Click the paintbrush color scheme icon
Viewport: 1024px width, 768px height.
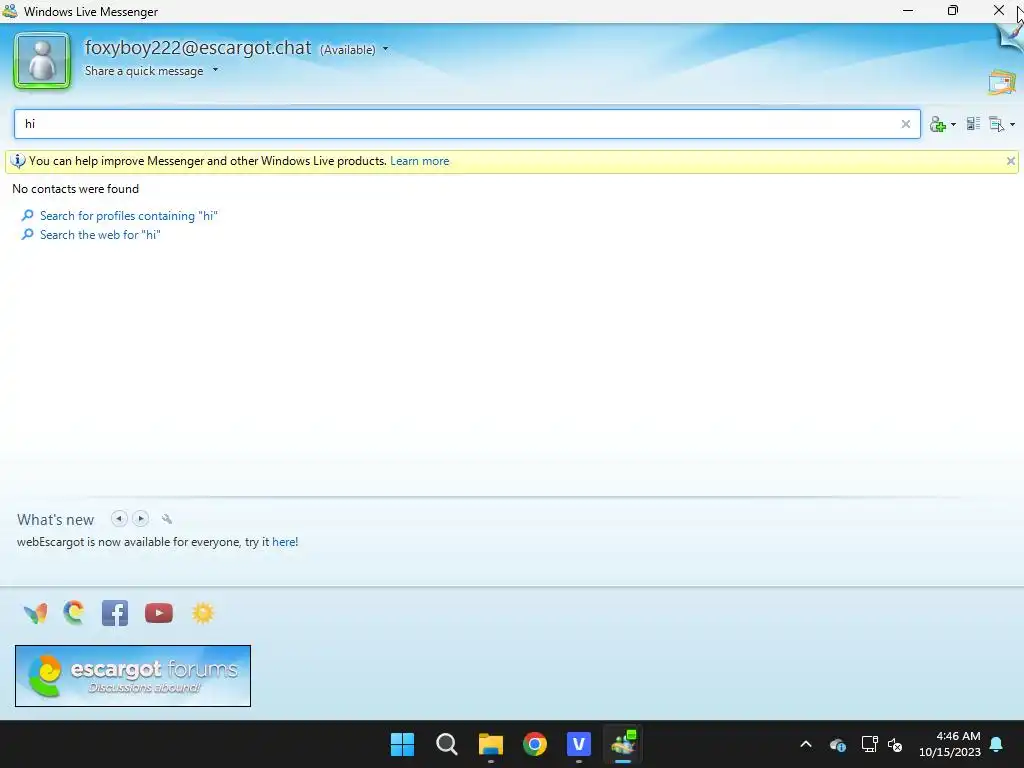pyautogui.click(x=1010, y=36)
